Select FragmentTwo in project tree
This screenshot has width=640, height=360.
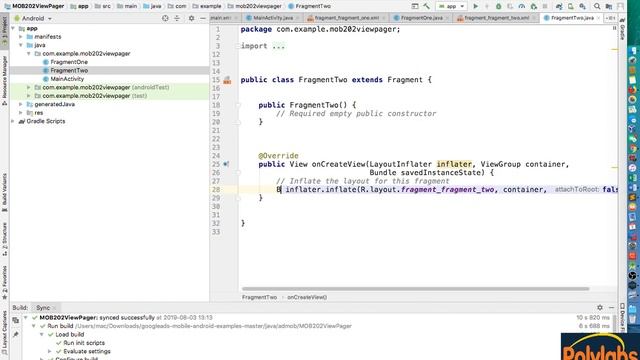69,71
